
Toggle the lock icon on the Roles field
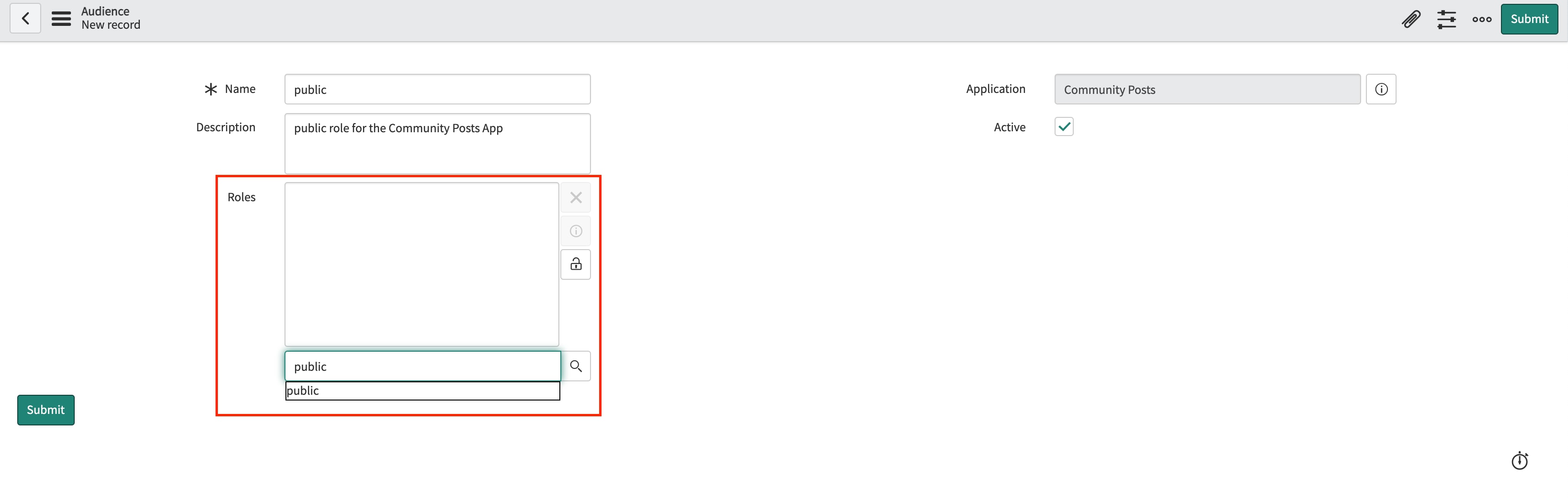pos(575,264)
